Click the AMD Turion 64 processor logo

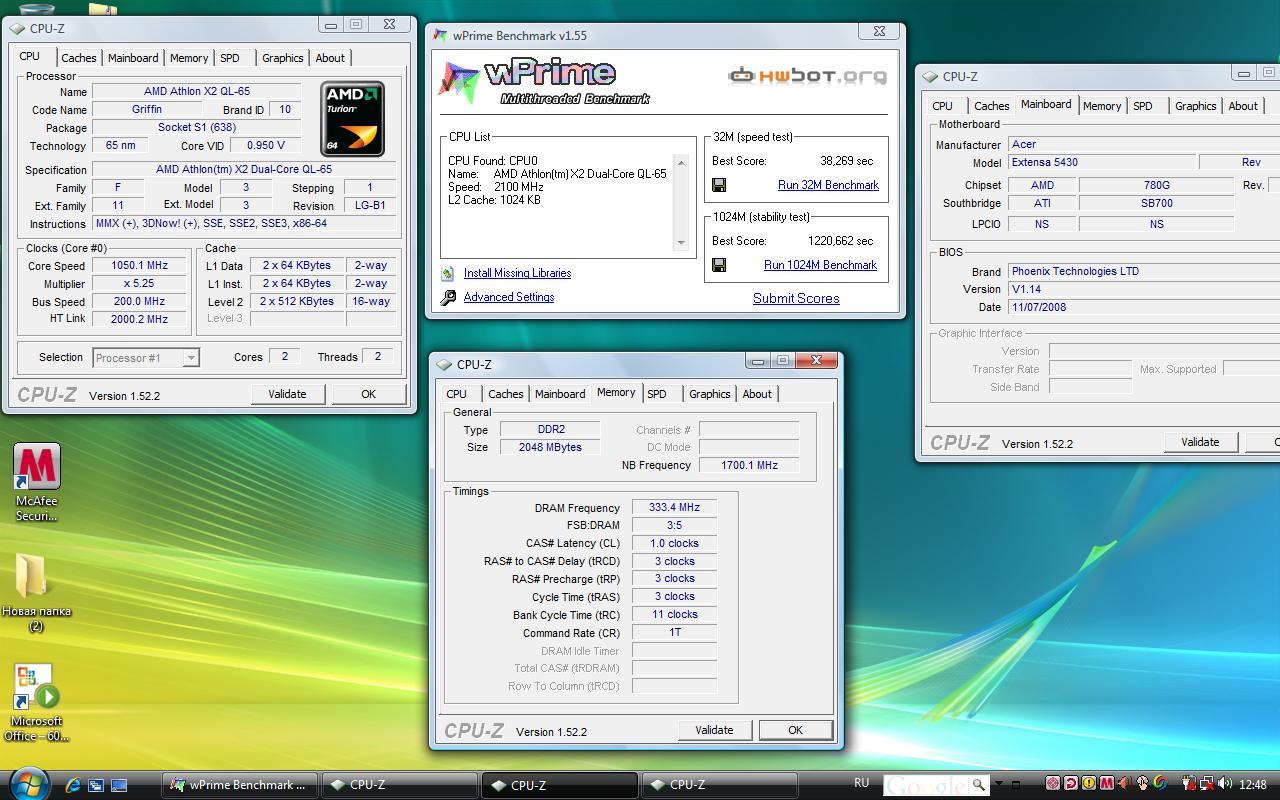click(x=352, y=119)
